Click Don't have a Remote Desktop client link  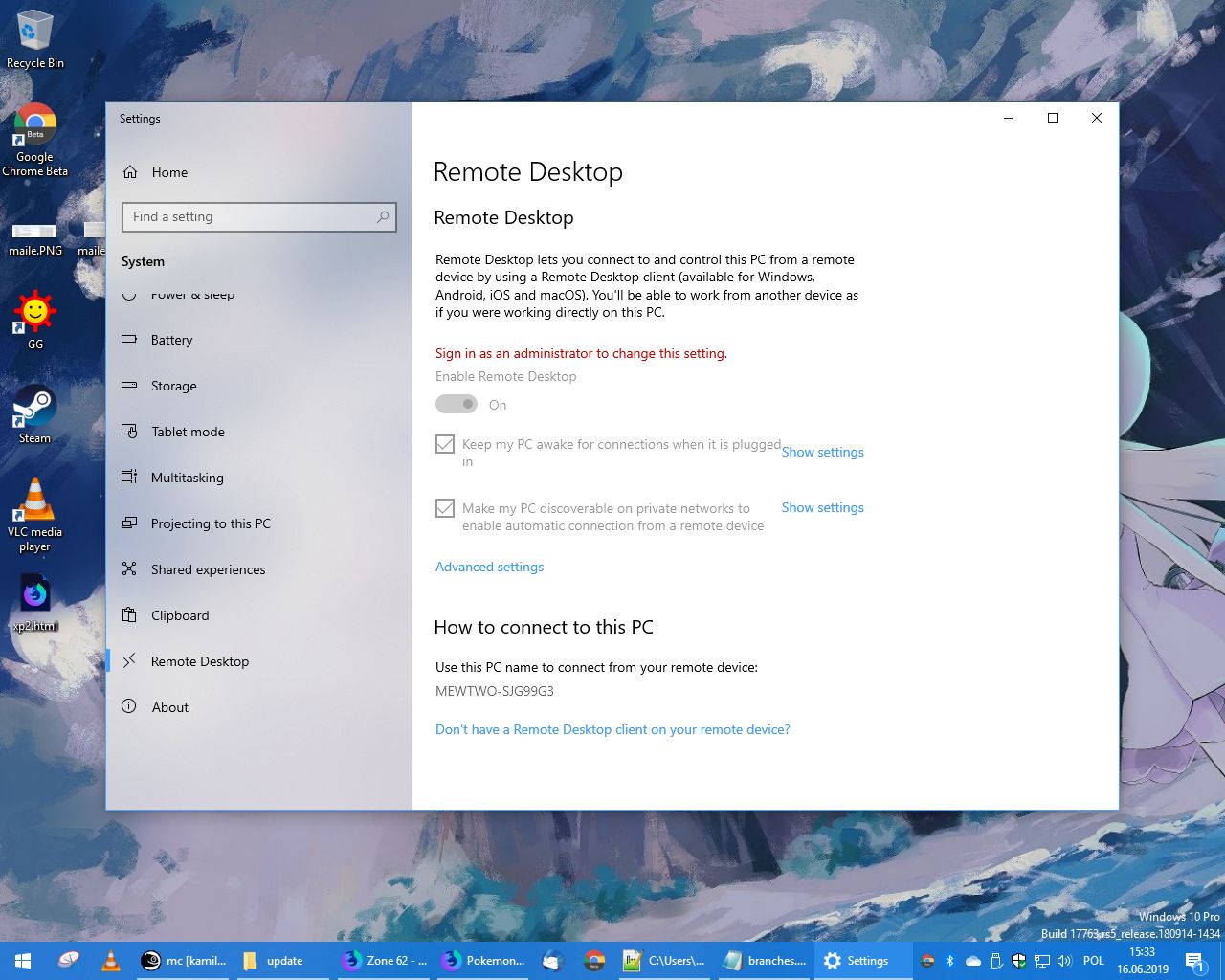612,729
